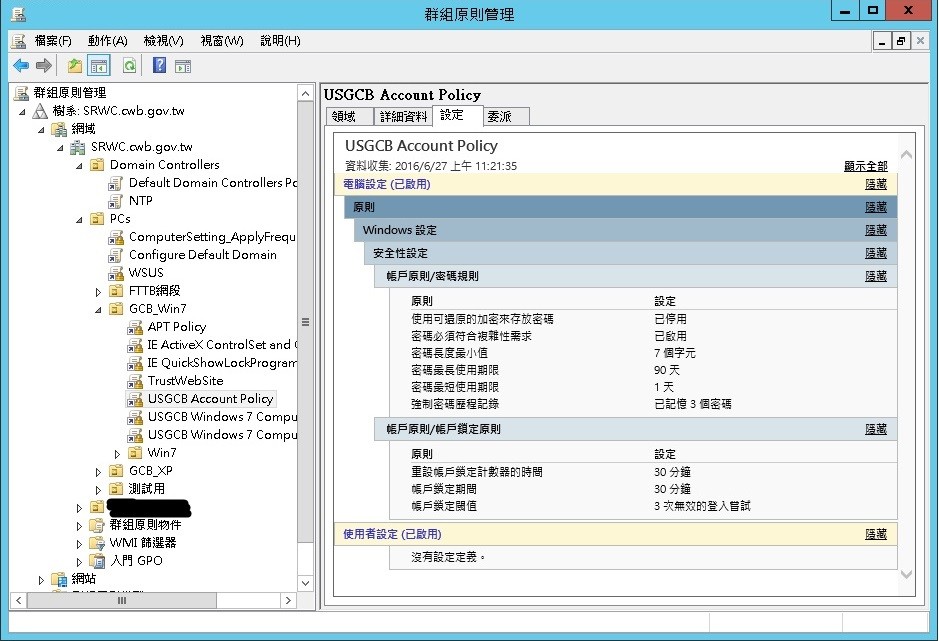Click the Back arrow toolbar icon

pos(21,65)
